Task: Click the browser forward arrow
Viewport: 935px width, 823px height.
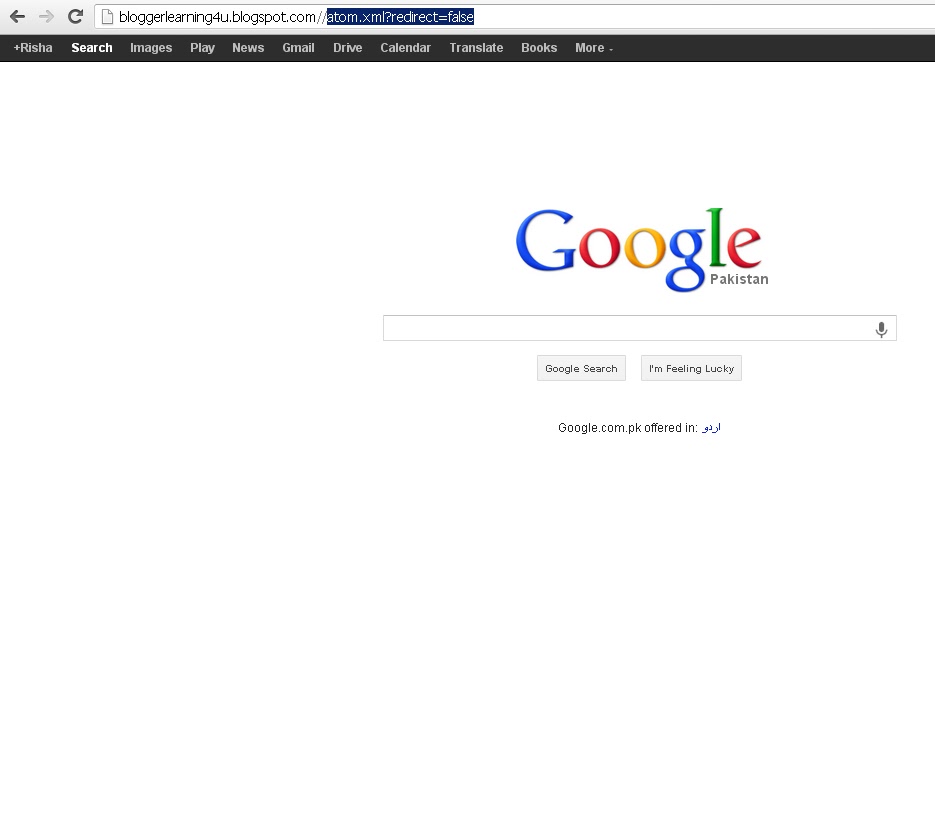Action: click(x=46, y=17)
